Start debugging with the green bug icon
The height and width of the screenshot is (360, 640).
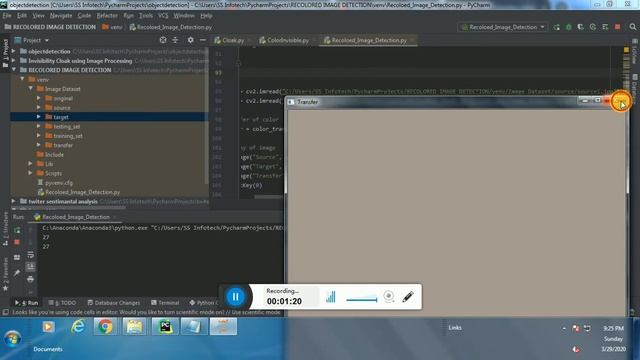tap(569, 27)
